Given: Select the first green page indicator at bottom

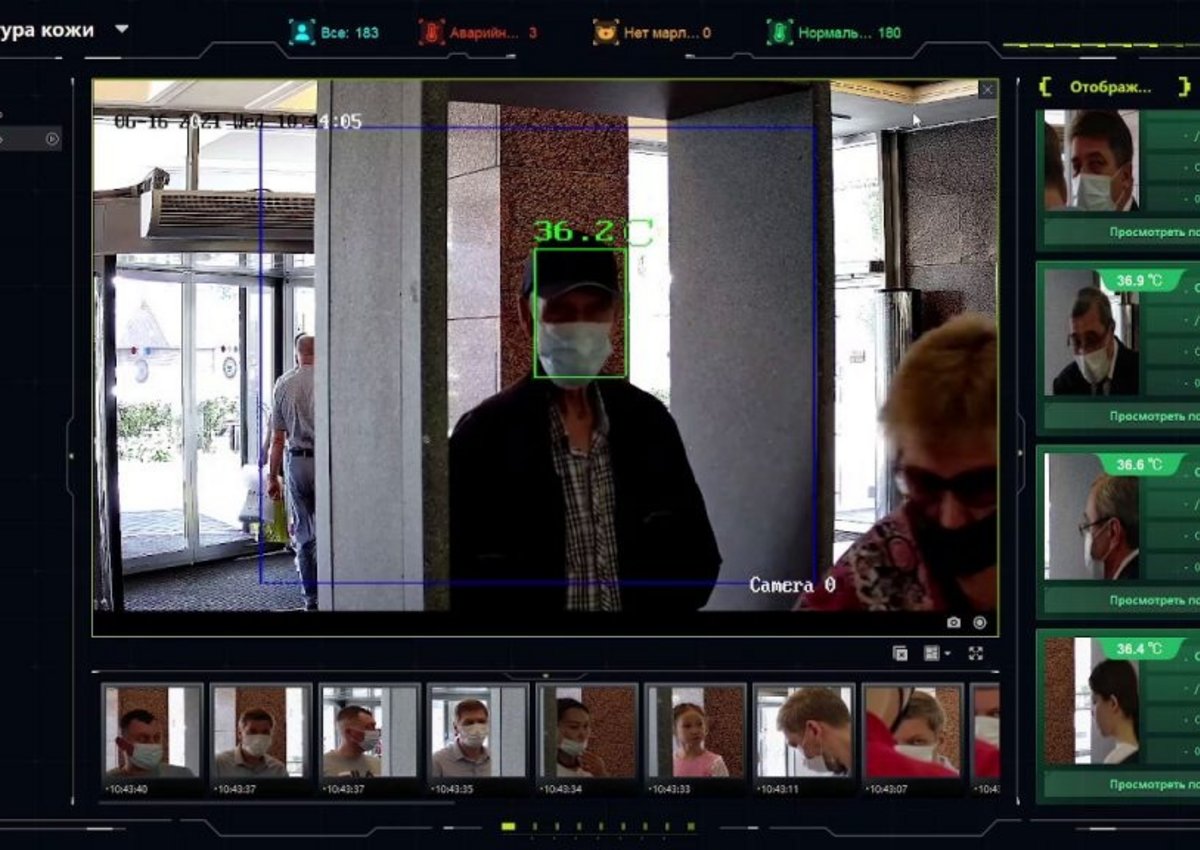Looking at the screenshot, I should point(508,827).
